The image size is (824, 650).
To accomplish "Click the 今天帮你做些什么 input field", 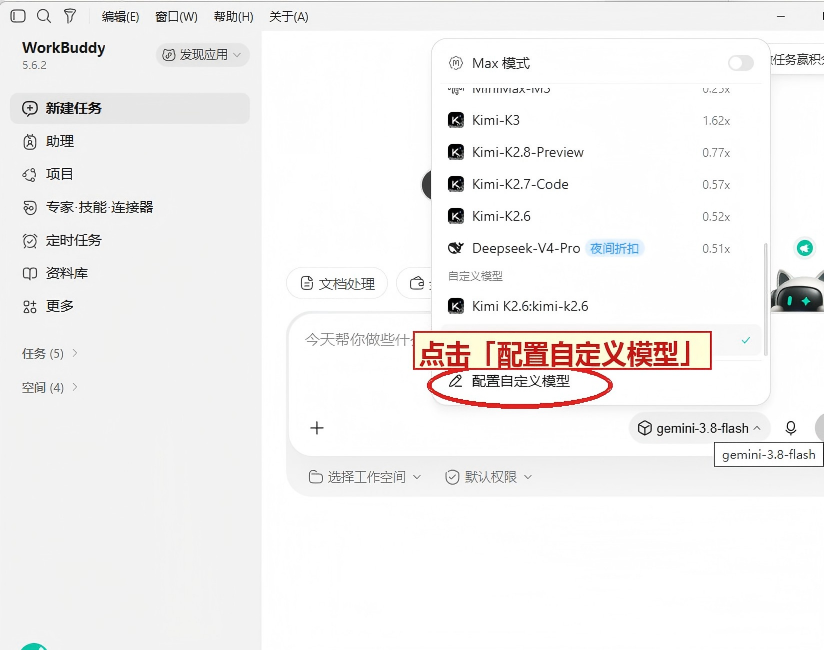I will pyautogui.click(x=360, y=340).
